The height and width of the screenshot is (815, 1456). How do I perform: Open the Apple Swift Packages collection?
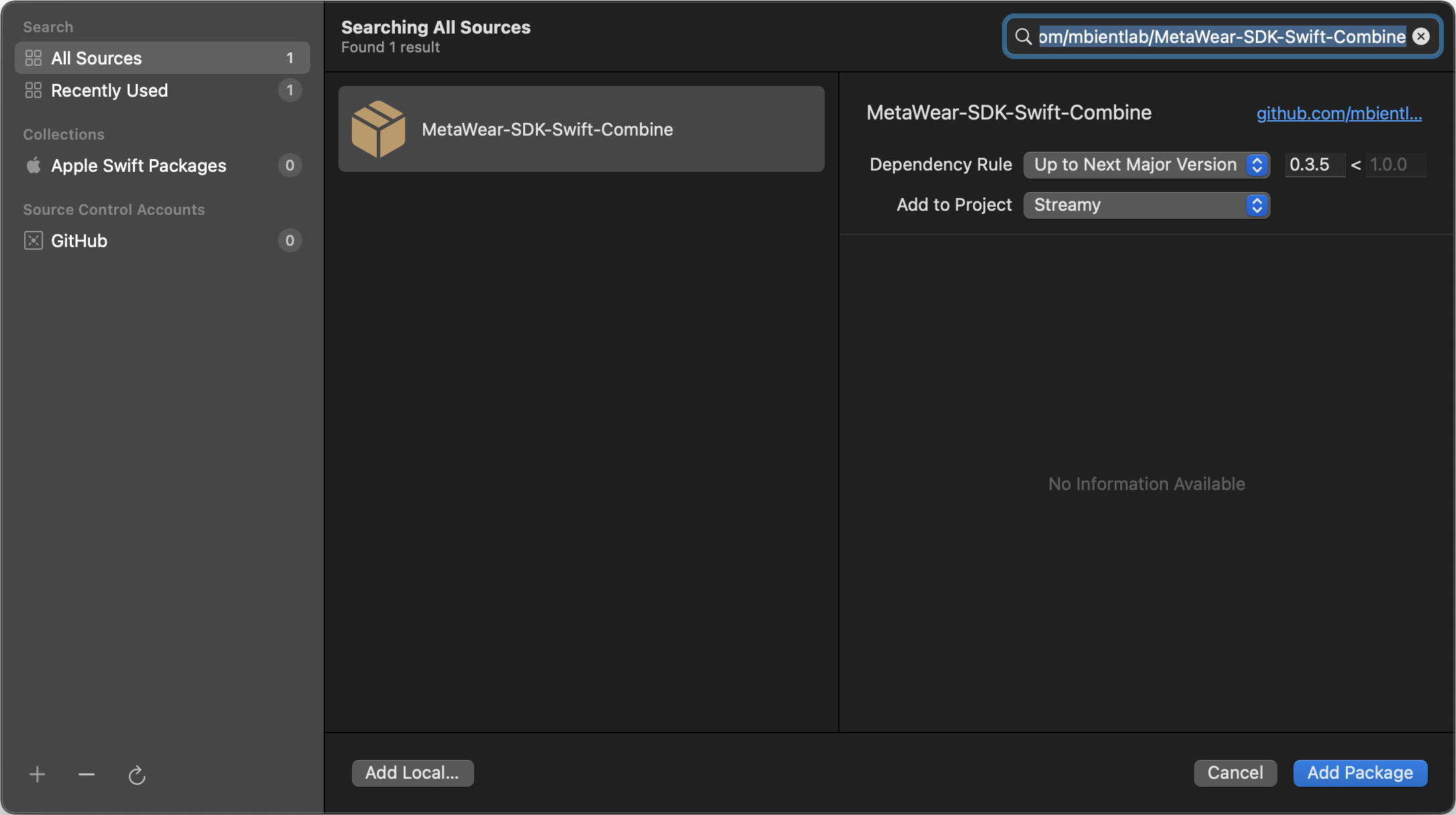pyautogui.click(x=163, y=165)
